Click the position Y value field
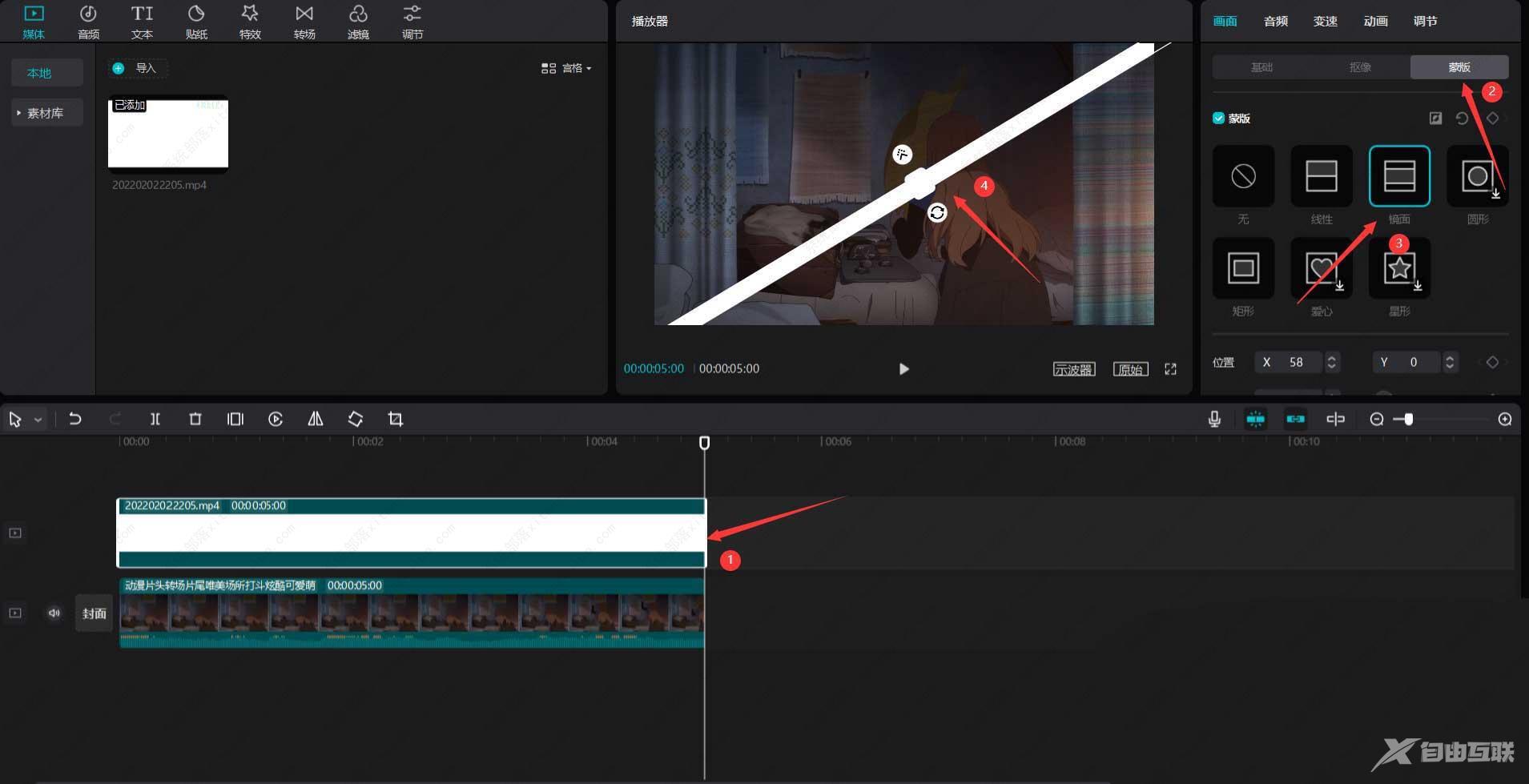 tap(1407, 363)
